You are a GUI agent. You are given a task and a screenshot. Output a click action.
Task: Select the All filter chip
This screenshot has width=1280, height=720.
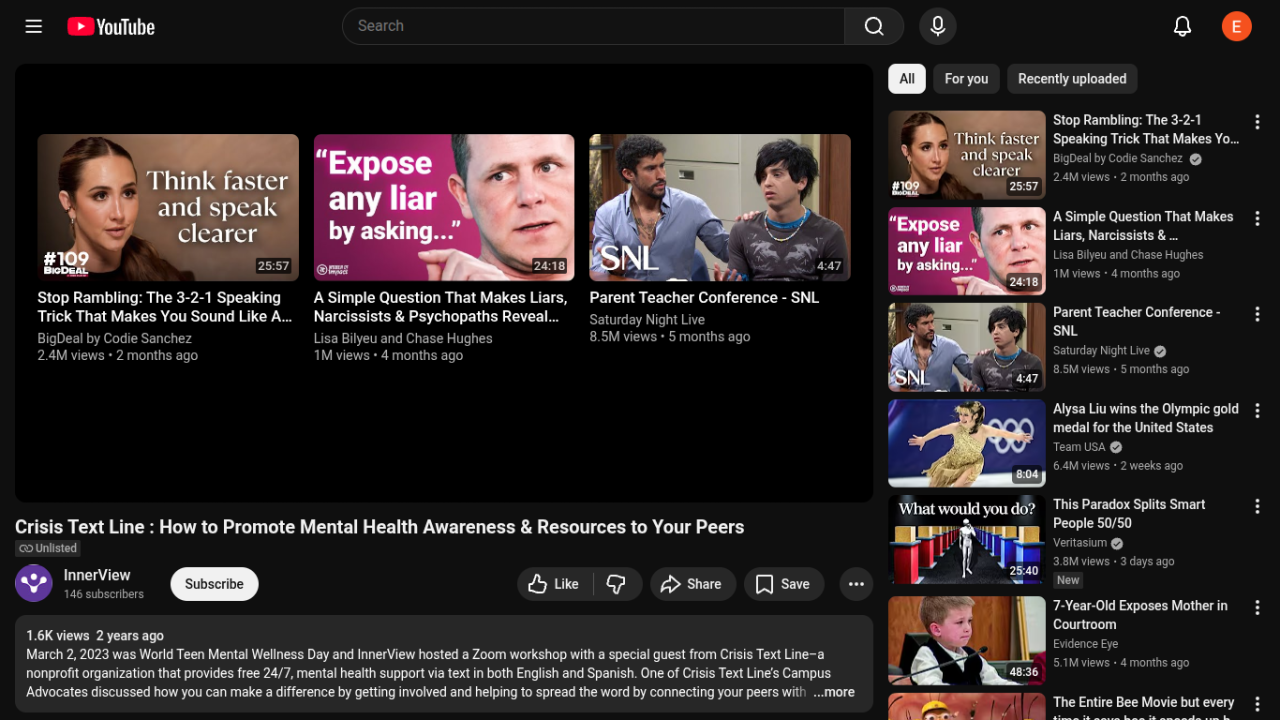[x=907, y=79]
